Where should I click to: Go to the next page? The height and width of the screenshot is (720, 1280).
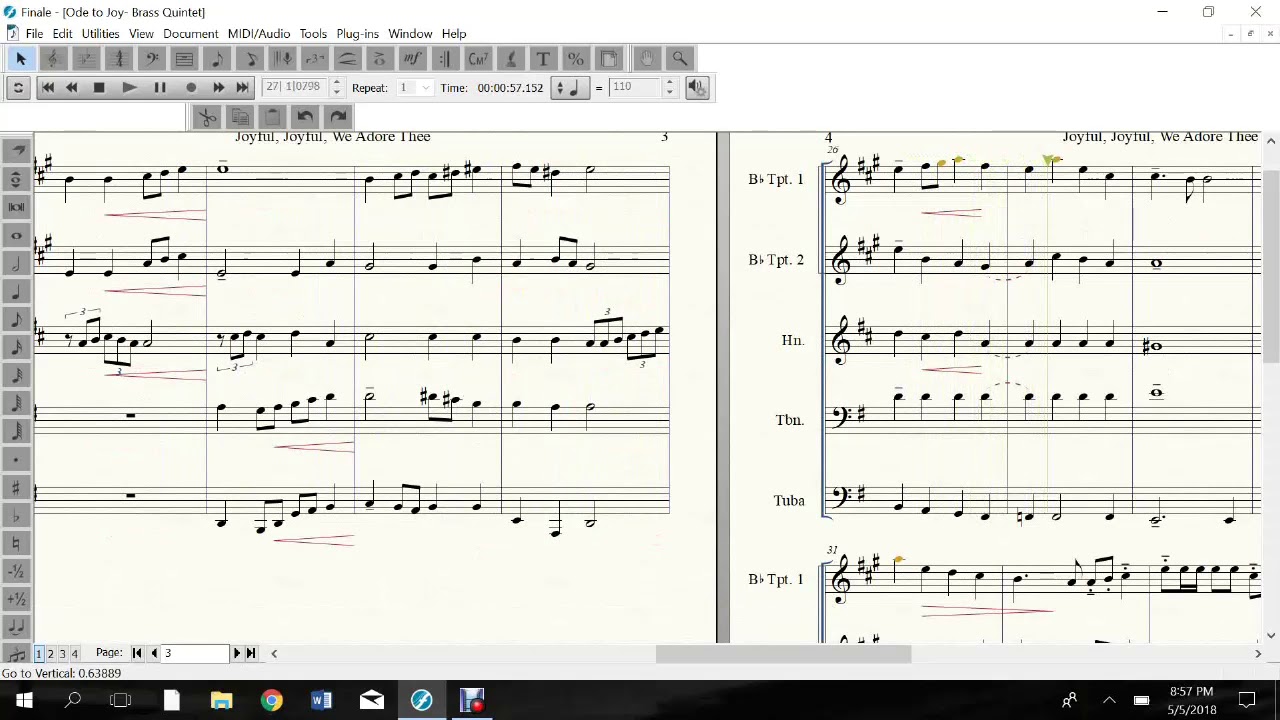[x=237, y=653]
